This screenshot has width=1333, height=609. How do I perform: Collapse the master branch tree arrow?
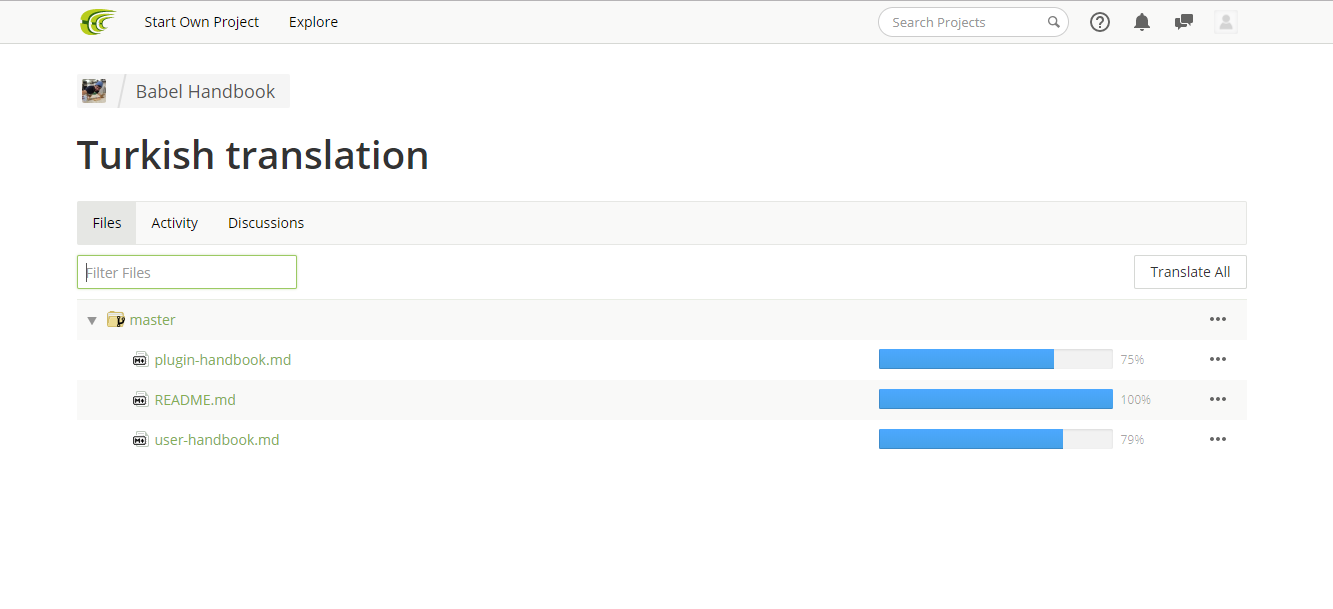(92, 321)
